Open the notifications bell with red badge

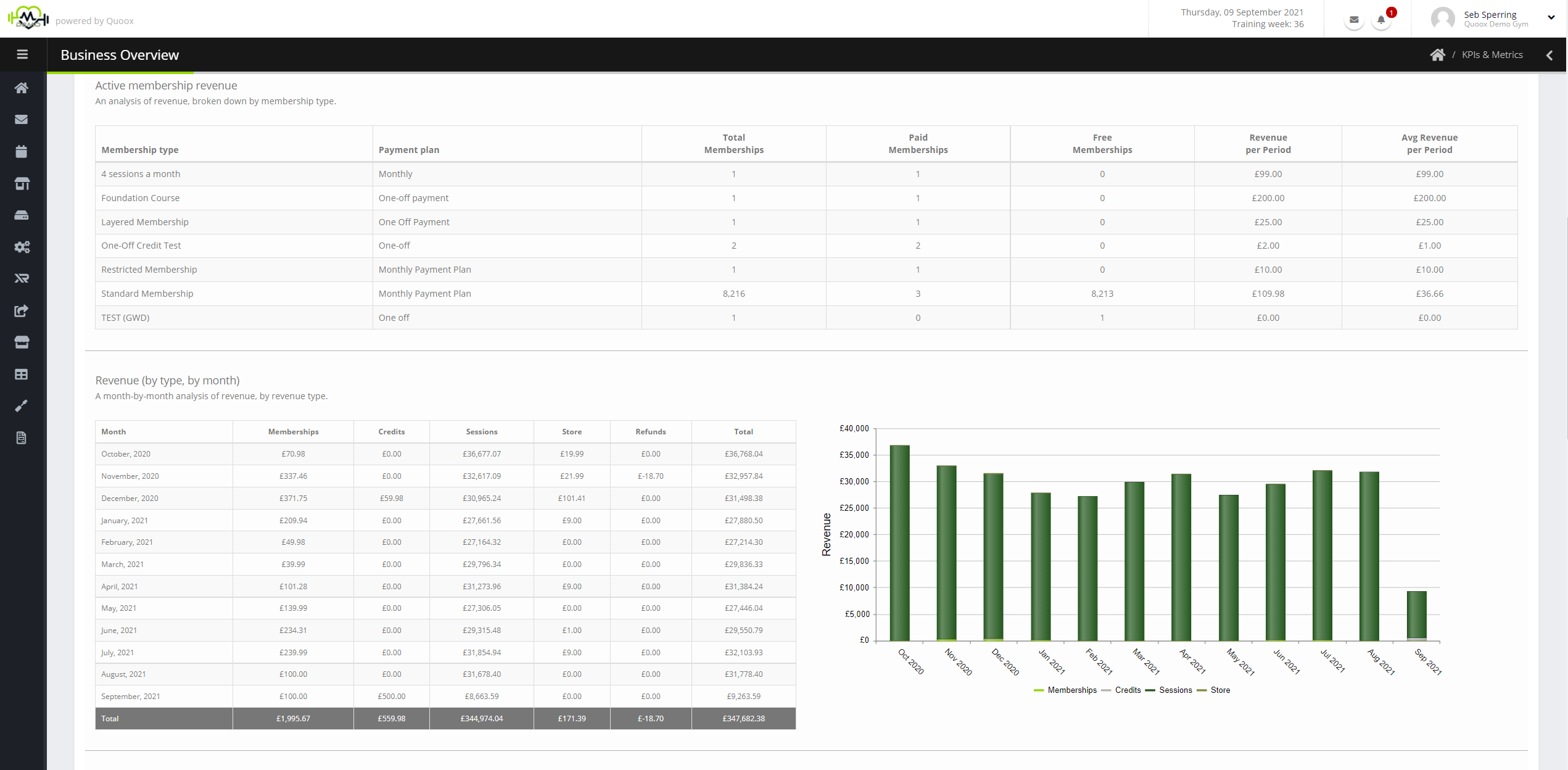coord(1381,19)
